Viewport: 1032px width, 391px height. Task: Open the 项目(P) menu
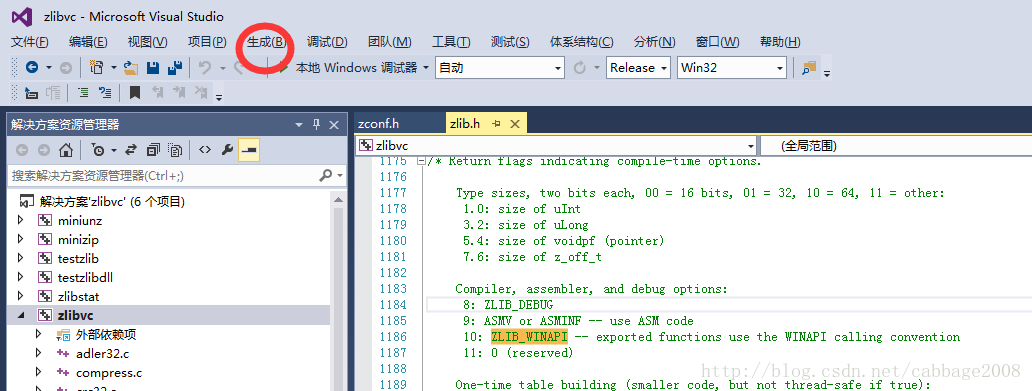point(207,42)
